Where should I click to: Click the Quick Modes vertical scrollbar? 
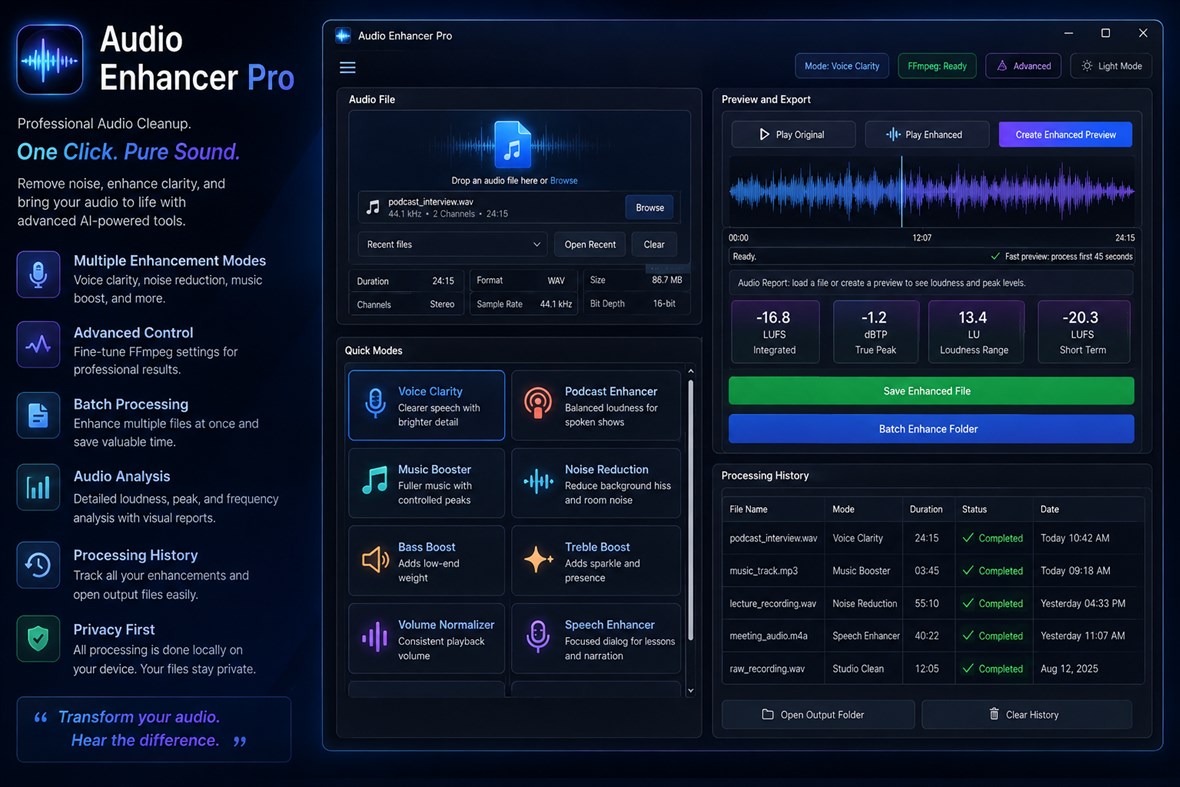pyautogui.click(x=690, y=511)
